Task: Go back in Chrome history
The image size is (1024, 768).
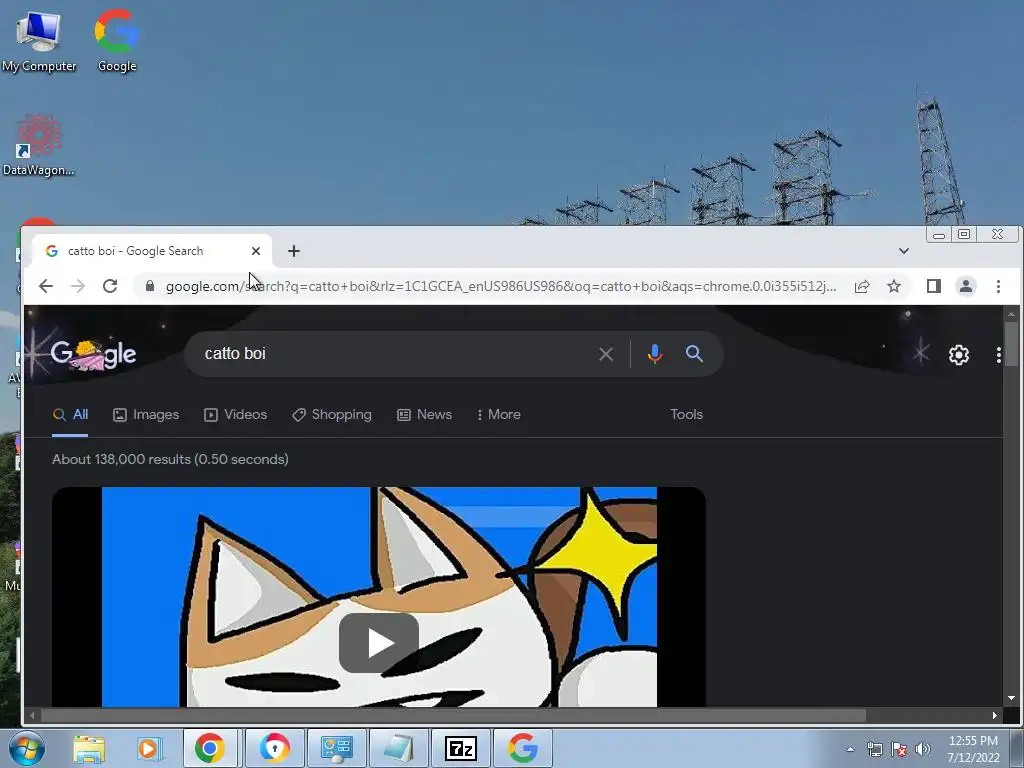Action: pyautogui.click(x=46, y=286)
